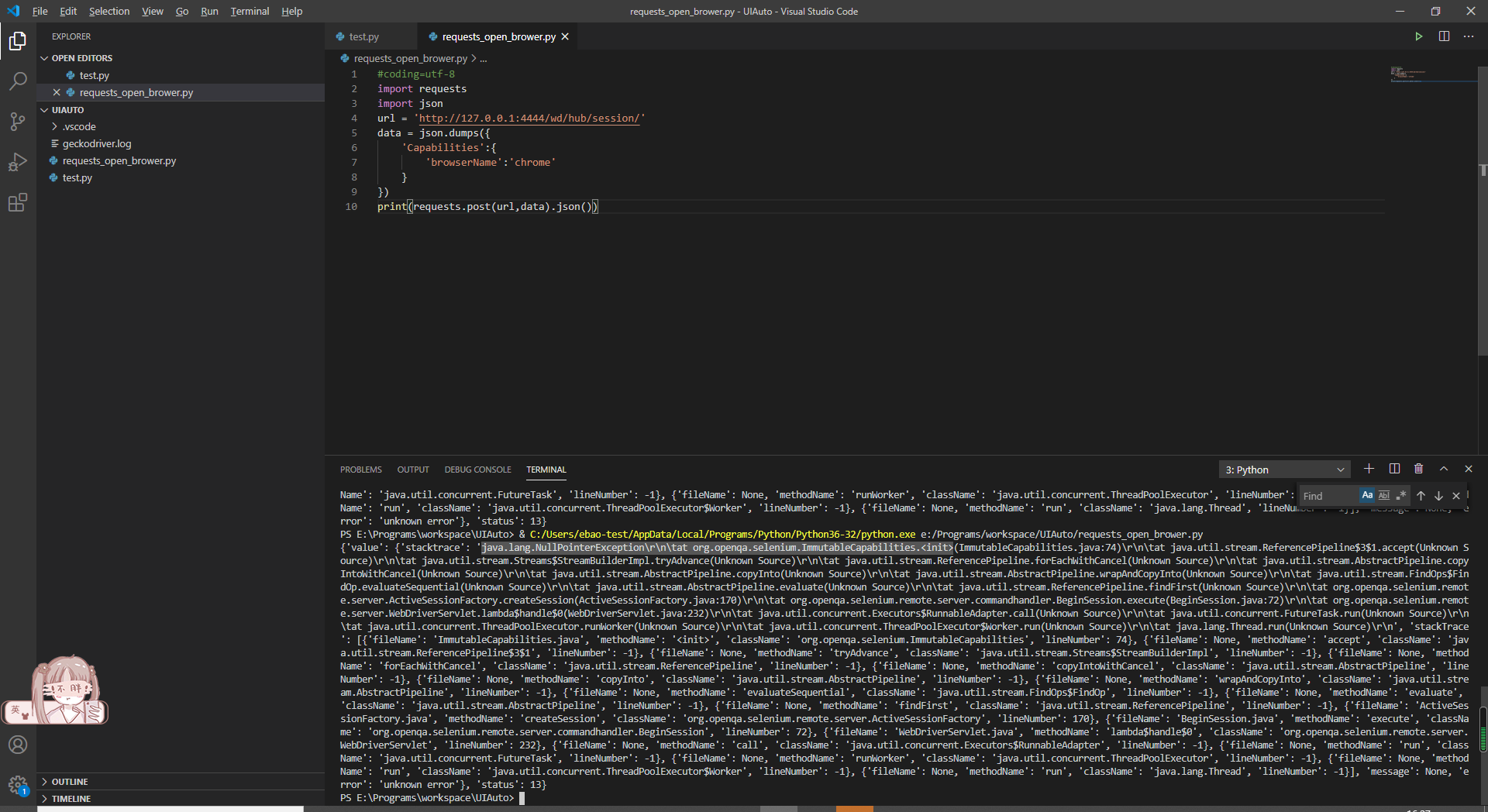Open test.py in Open Editors list
The width and height of the screenshot is (1488, 812).
pos(181,75)
